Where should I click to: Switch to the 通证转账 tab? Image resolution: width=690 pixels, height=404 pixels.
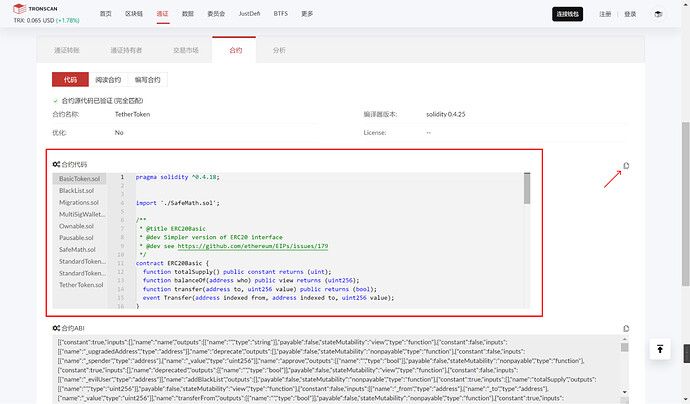point(67,50)
